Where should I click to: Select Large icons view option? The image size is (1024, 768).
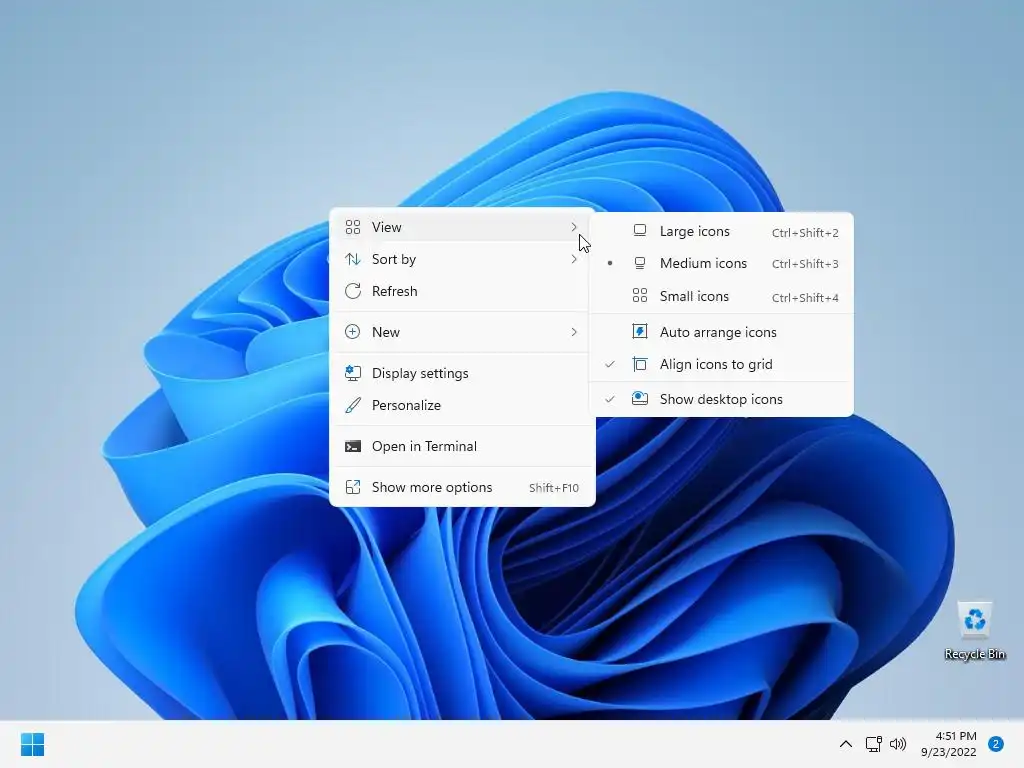pyautogui.click(x=722, y=231)
